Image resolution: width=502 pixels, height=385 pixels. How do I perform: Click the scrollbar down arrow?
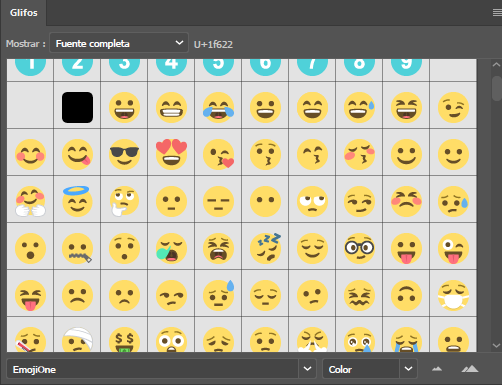pos(496,346)
